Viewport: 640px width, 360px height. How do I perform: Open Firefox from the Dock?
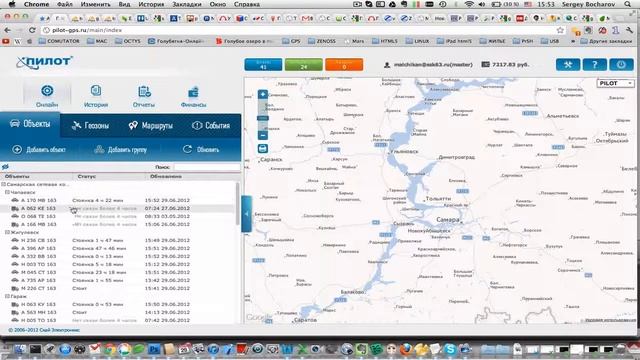point(406,349)
